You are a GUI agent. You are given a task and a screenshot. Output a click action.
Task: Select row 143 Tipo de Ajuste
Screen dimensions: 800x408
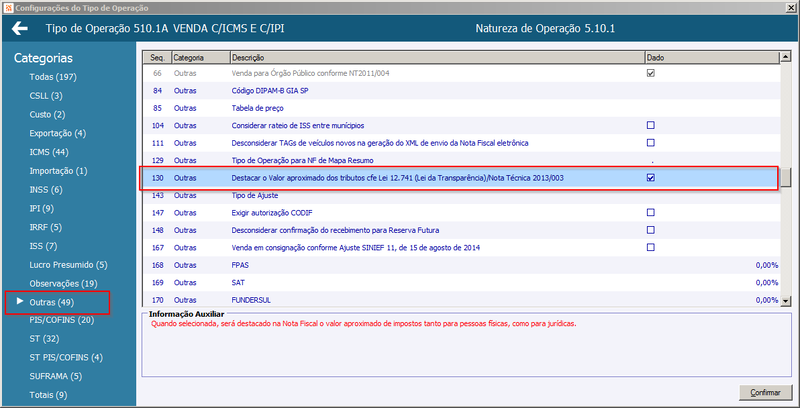click(x=461, y=195)
